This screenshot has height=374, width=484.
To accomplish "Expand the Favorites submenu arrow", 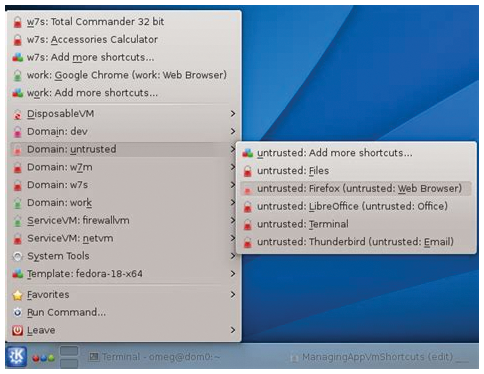I will 233,295.
